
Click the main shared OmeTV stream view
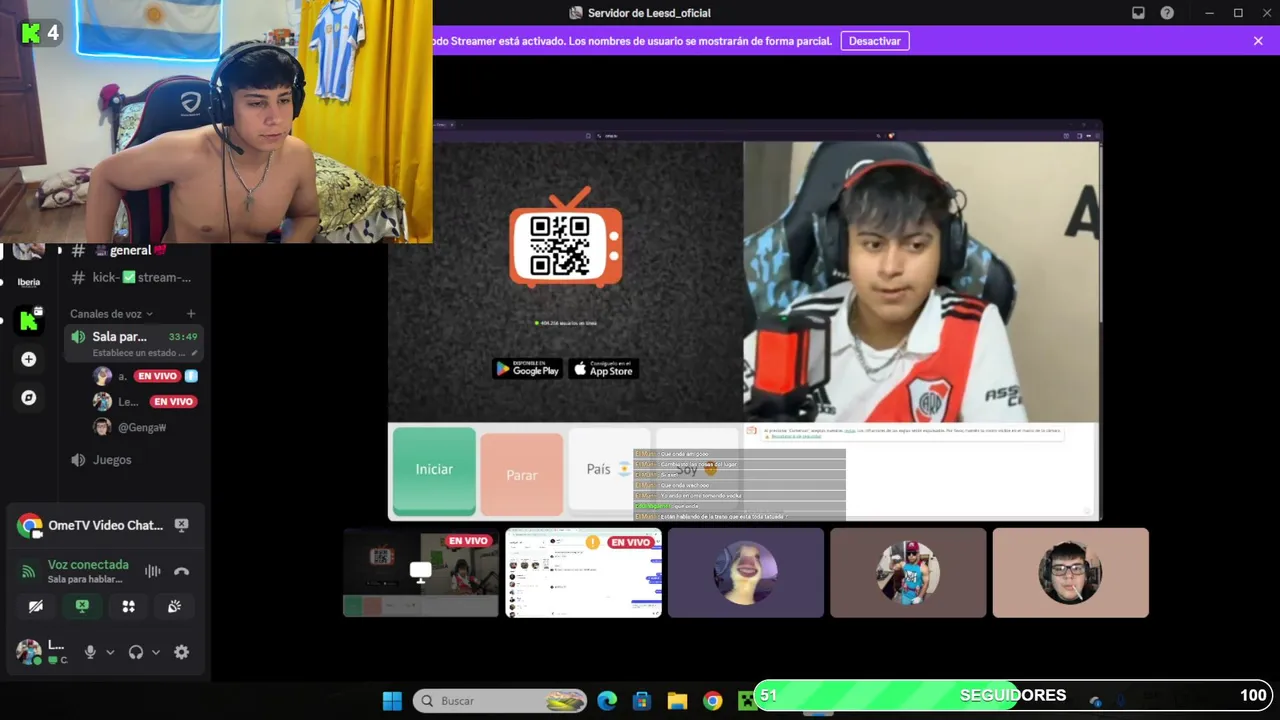[745, 321]
